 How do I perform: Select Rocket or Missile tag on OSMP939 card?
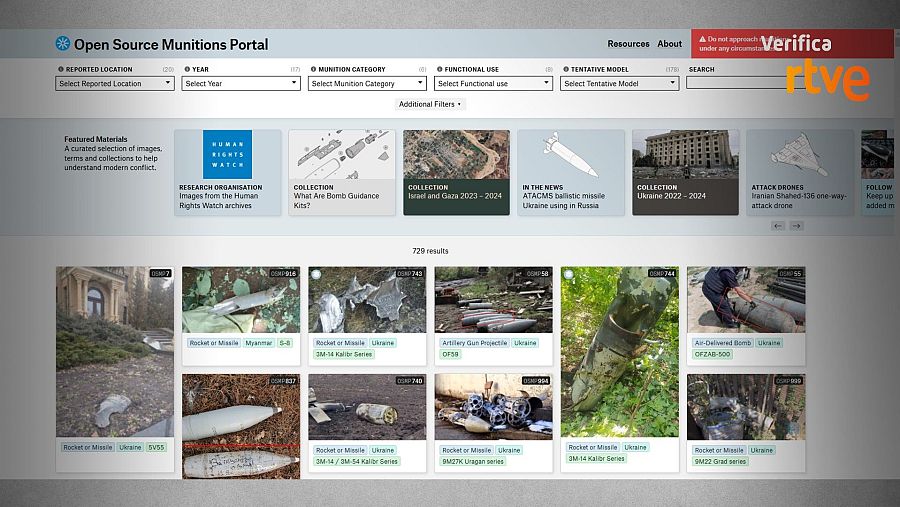tap(719, 450)
